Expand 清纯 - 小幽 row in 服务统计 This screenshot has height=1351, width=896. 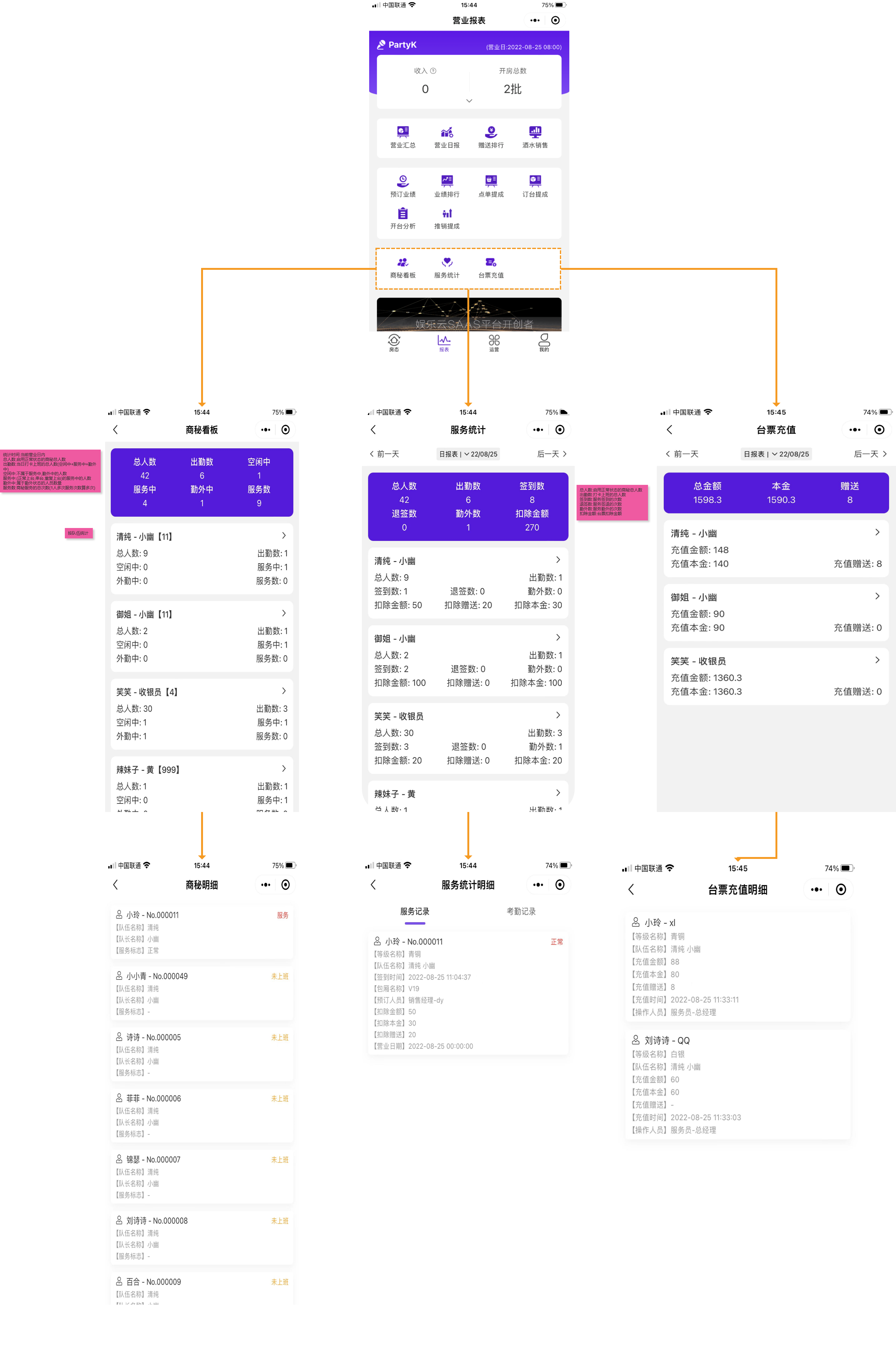pyautogui.click(x=468, y=583)
